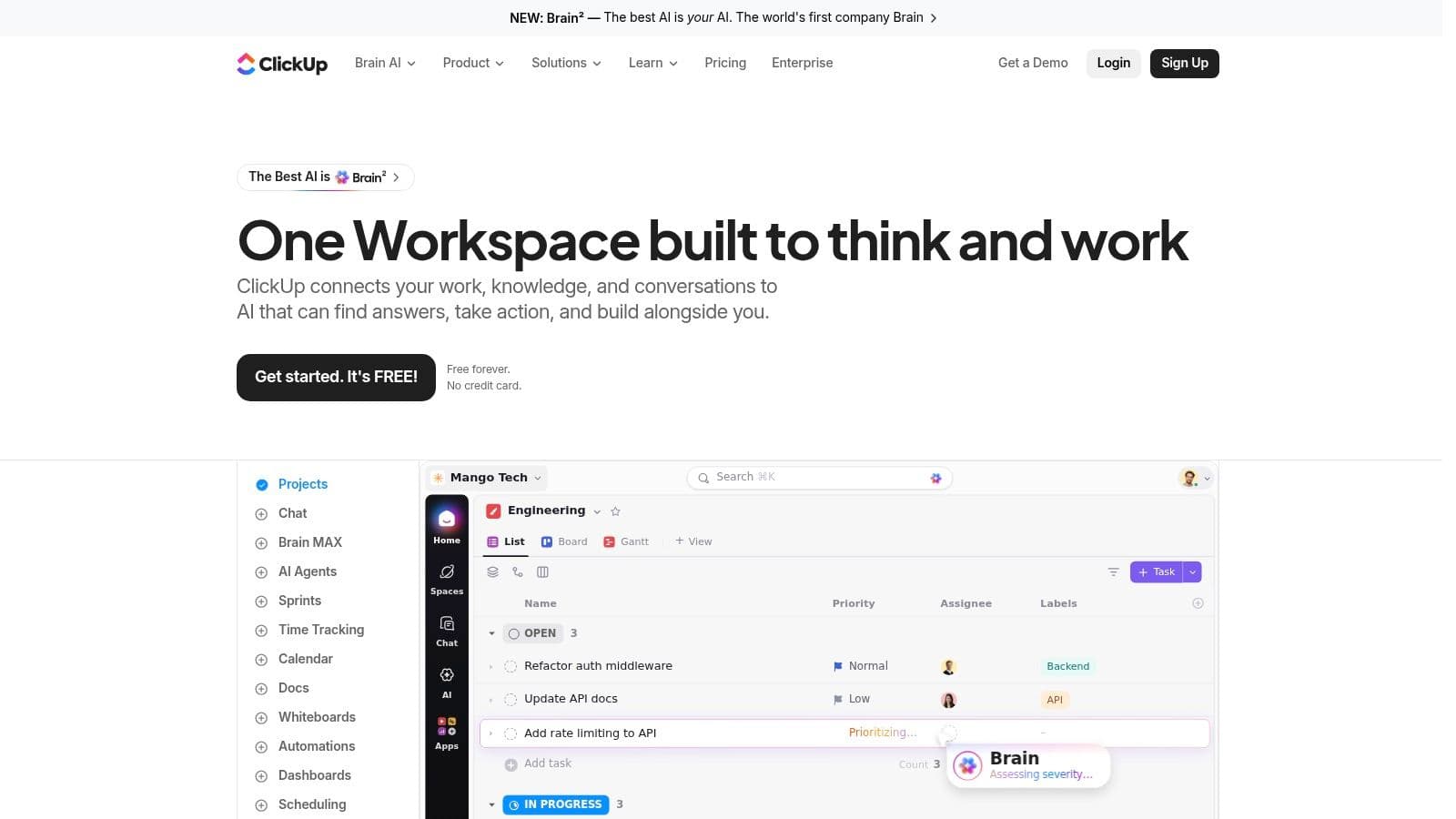Screen dimensions: 1456x819
Task: Collapse the IN PROGRESS task group
Action: (491, 804)
